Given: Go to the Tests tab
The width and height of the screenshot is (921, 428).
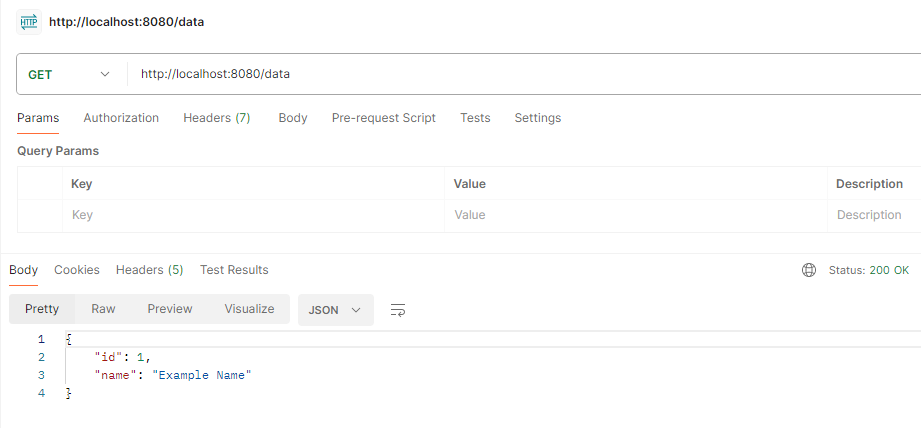Looking at the screenshot, I should 475,118.
